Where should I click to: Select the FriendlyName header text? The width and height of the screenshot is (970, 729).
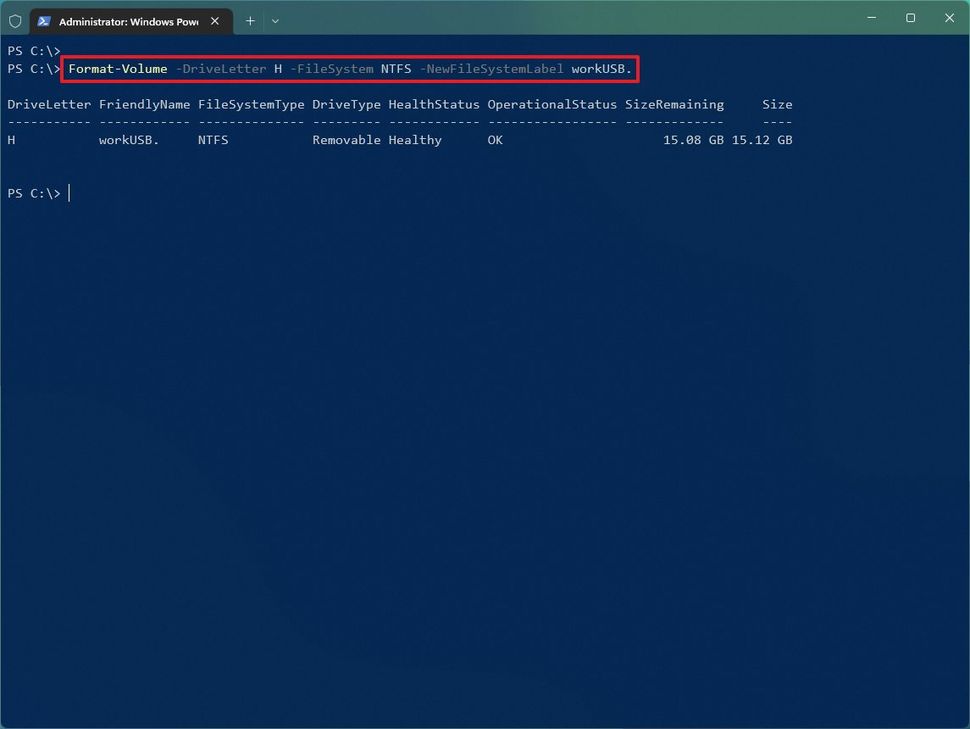(x=144, y=104)
